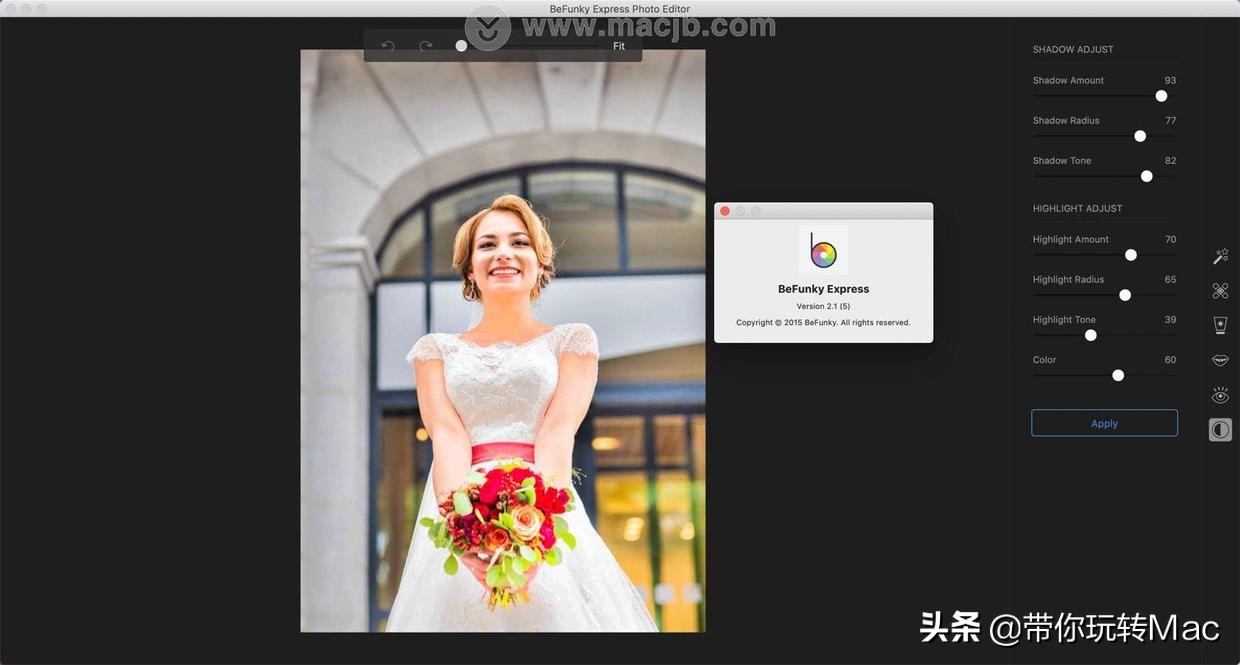This screenshot has height=665, width=1240.
Task: Click the Highlight Radius label
Action: [1069, 279]
